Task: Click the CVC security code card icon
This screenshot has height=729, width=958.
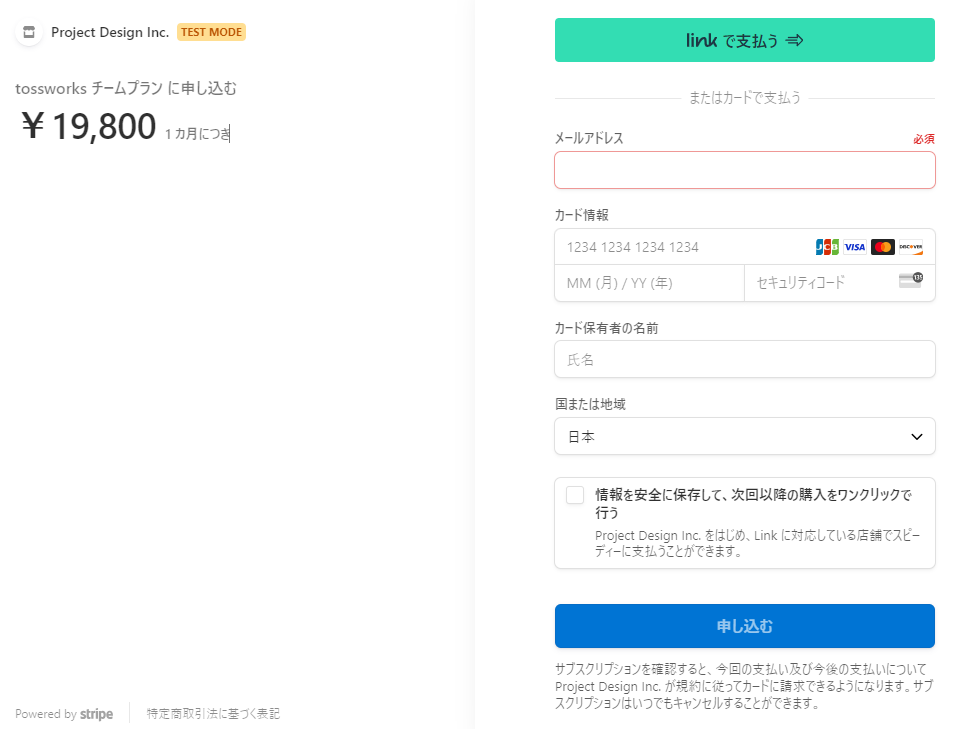Action: (x=910, y=280)
